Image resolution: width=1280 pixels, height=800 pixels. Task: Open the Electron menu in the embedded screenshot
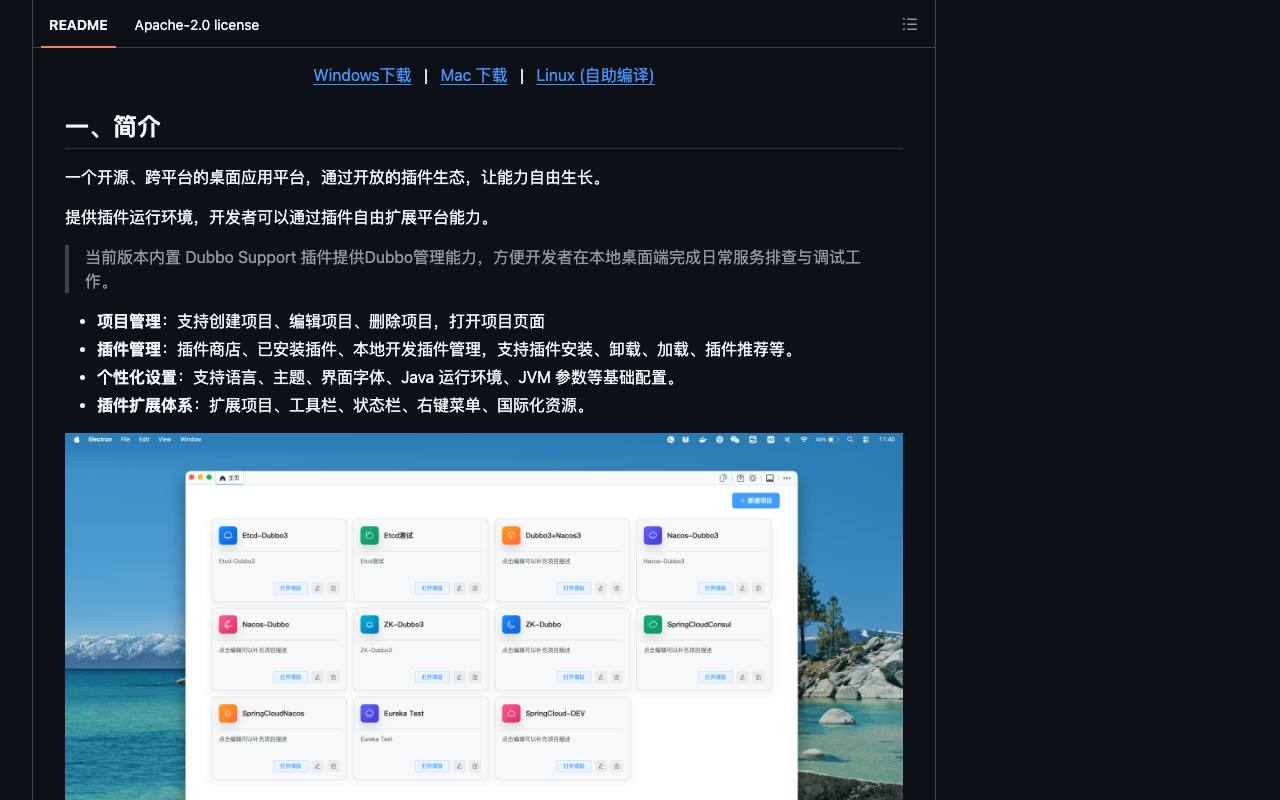click(x=100, y=439)
